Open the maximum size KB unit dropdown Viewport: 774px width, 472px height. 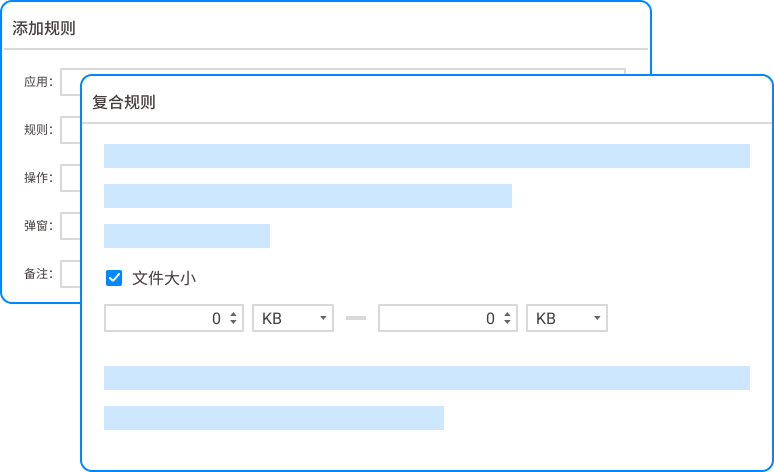click(x=567, y=318)
